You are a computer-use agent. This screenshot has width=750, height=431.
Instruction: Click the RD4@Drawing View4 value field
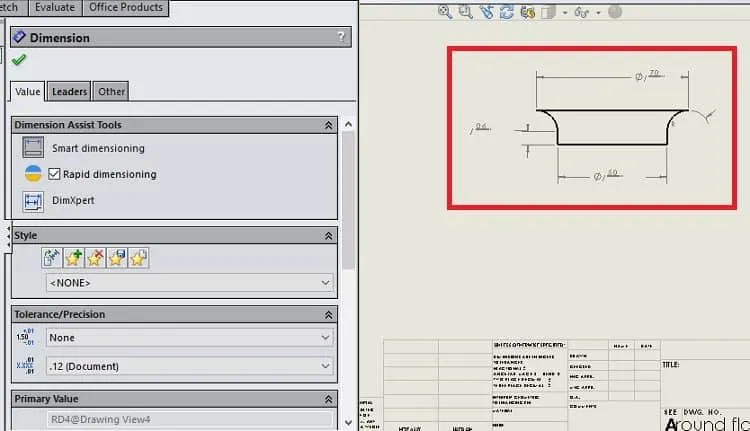coord(189,420)
